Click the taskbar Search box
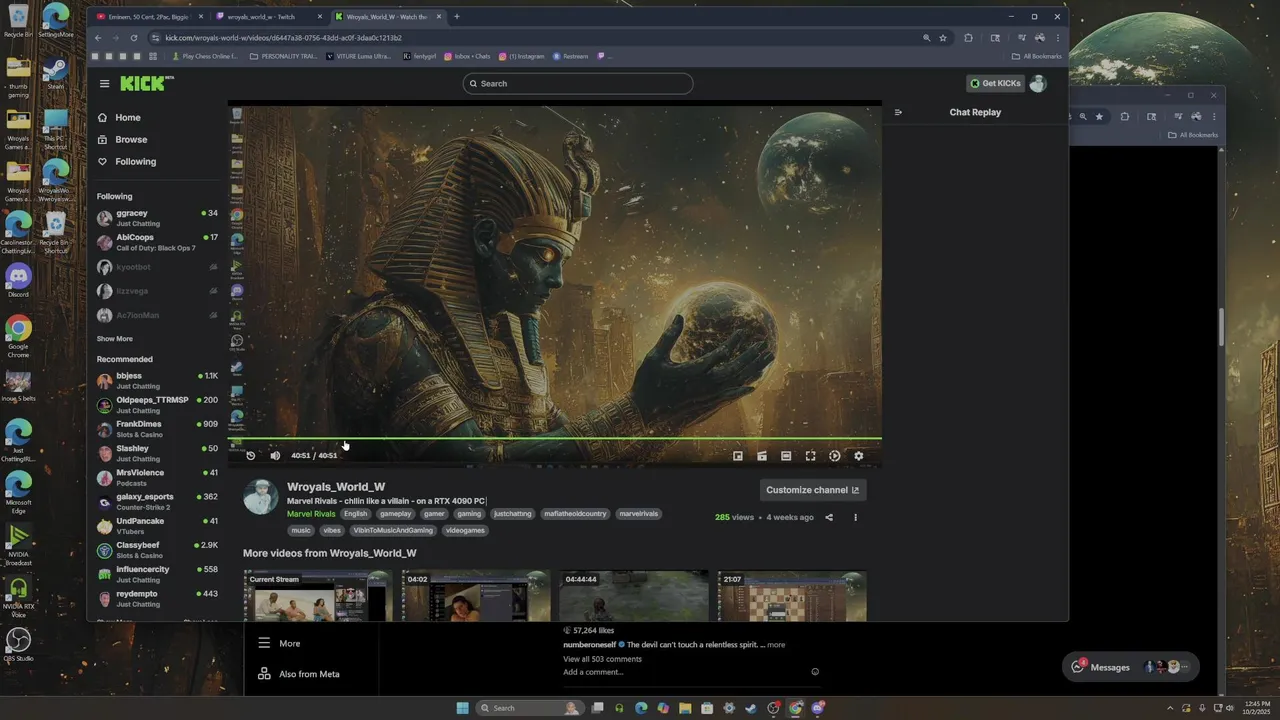 coord(530,708)
